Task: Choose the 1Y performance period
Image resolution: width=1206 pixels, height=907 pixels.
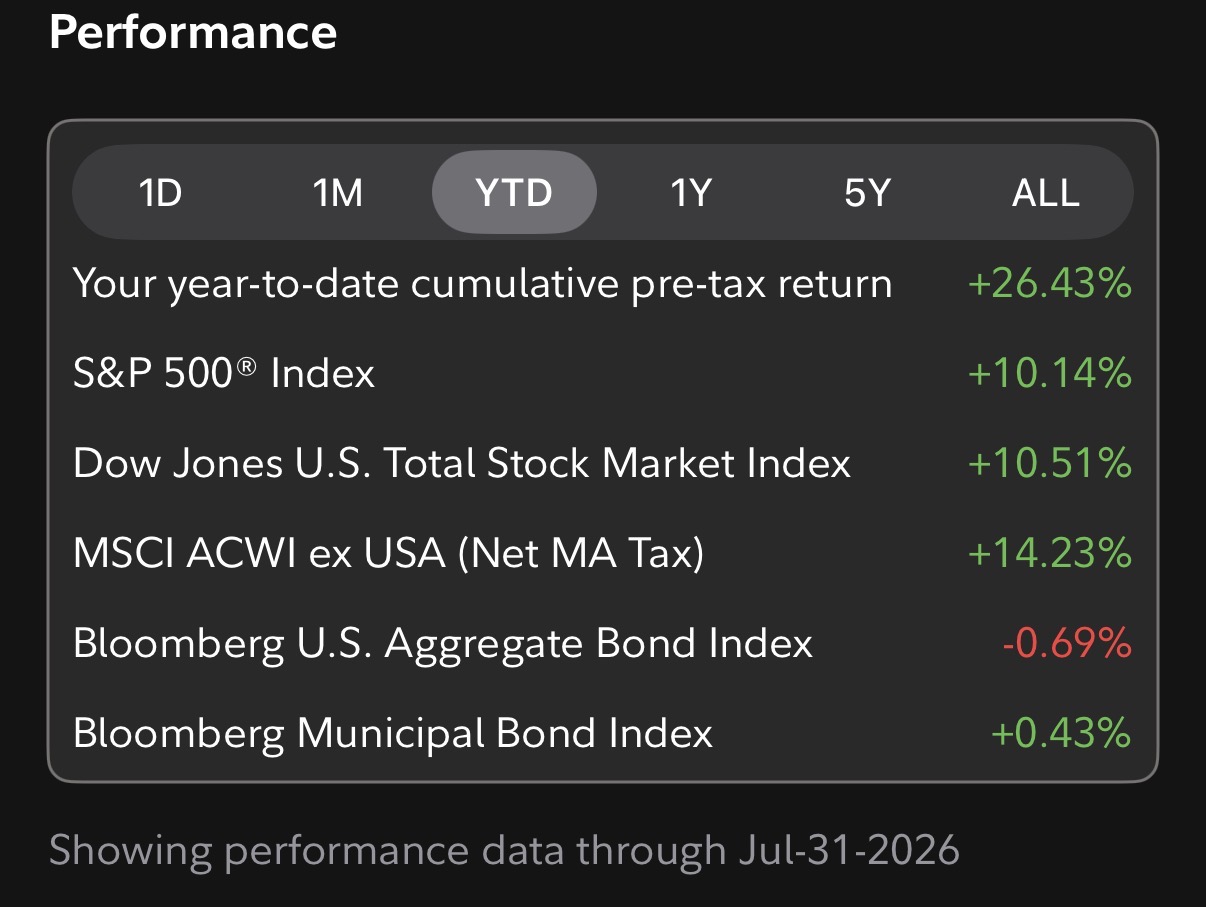Action: 690,192
